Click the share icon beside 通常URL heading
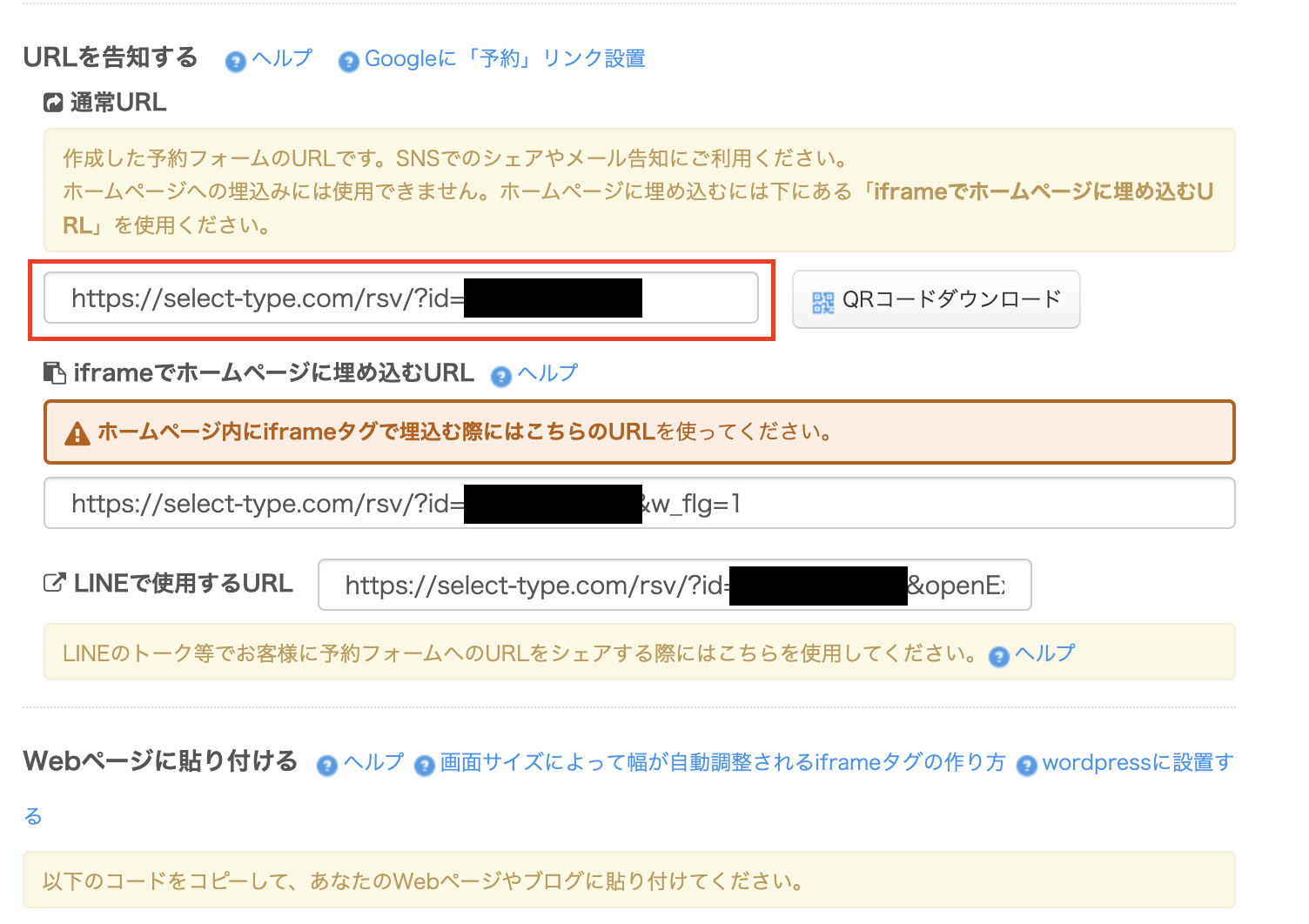 pos(54,104)
